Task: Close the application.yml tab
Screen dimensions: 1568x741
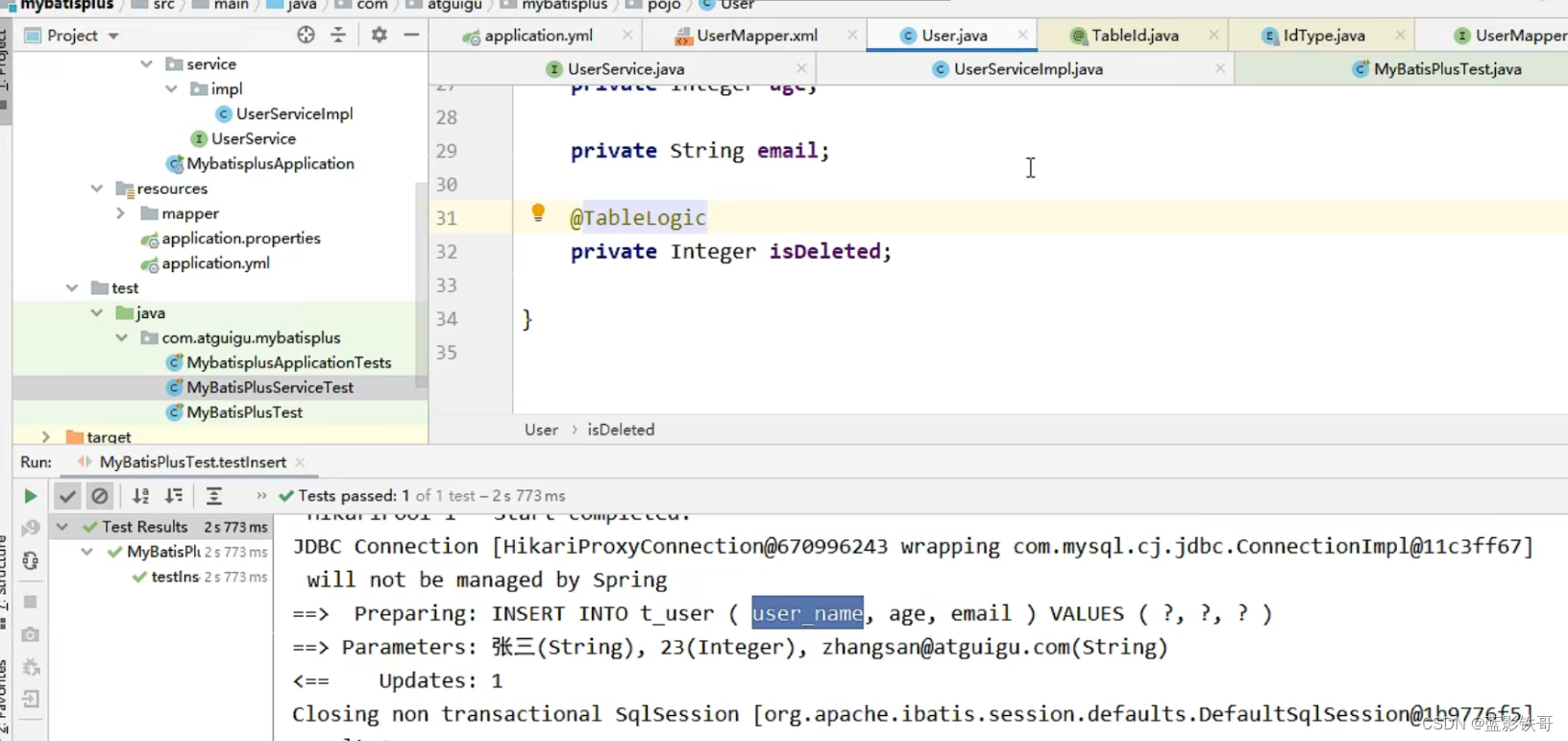Action: pos(627,35)
